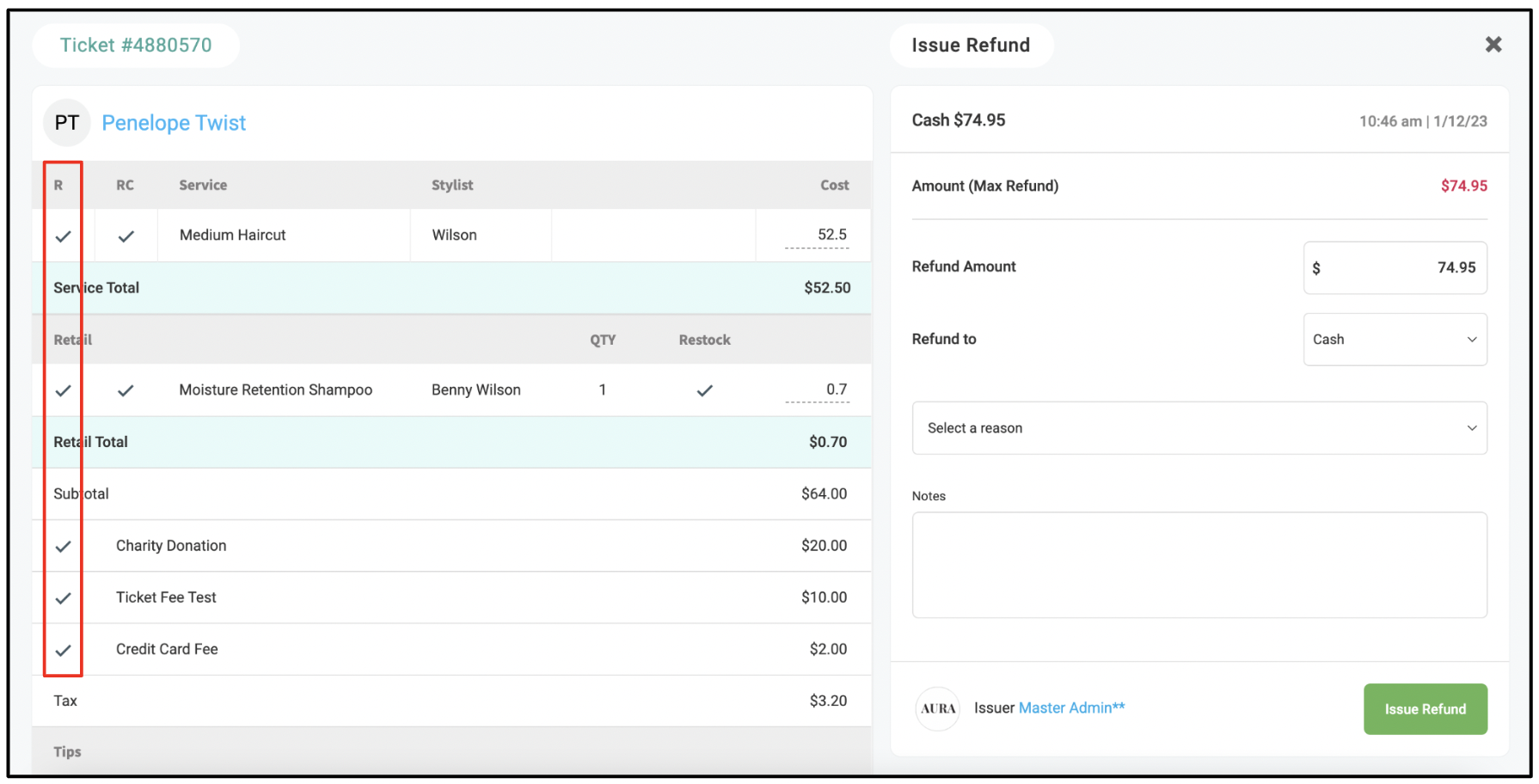Click the PT customer avatar
Image resolution: width=1539 pixels, height=784 pixels.
tap(66, 123)
